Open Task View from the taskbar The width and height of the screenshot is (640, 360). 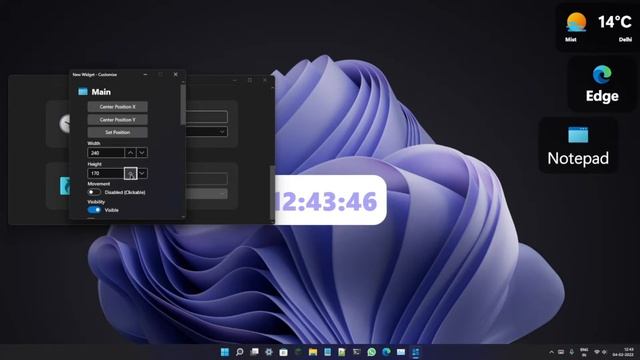(254, 352)
